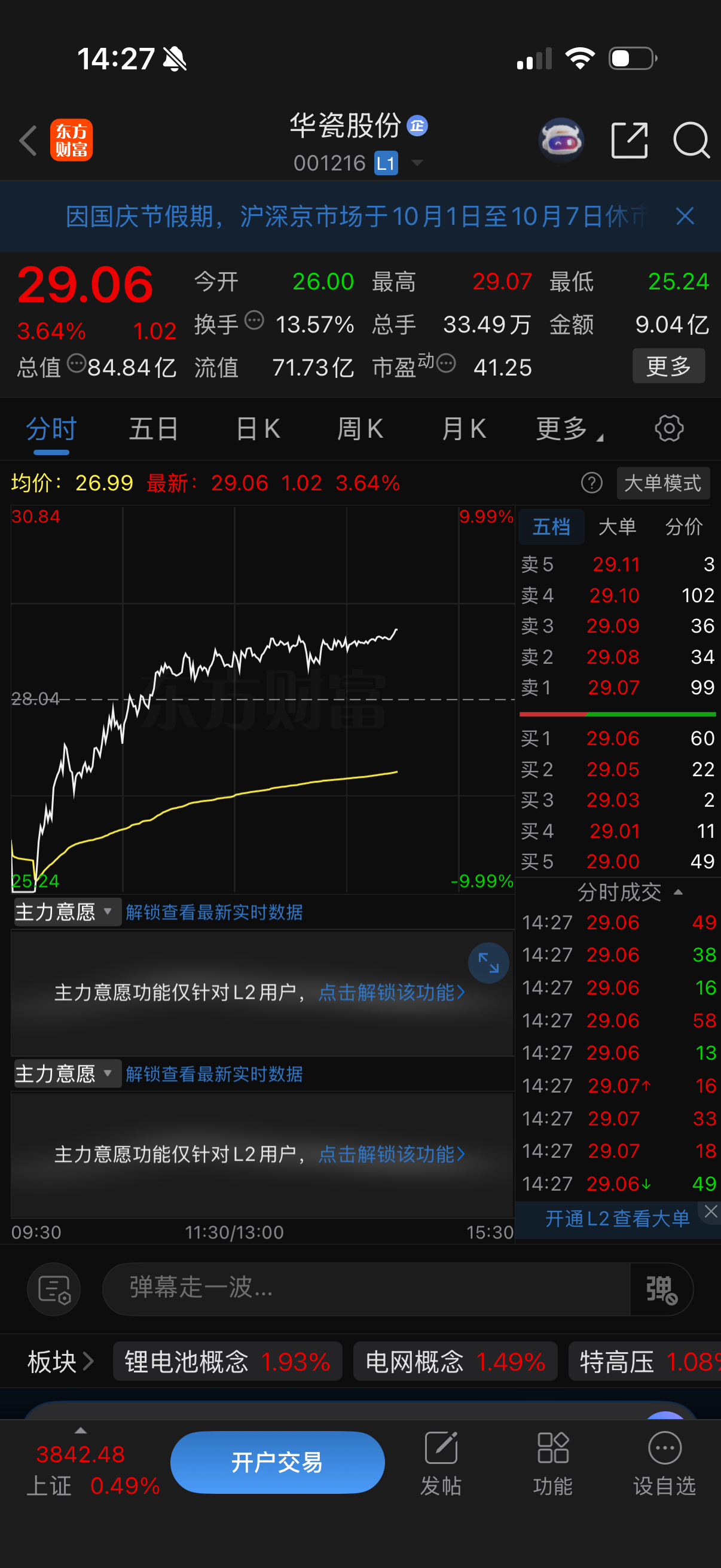Select the 卖1 29.07 order row
The height and width of the screenshot is (1568, 721).
click(x=618, y=688)
